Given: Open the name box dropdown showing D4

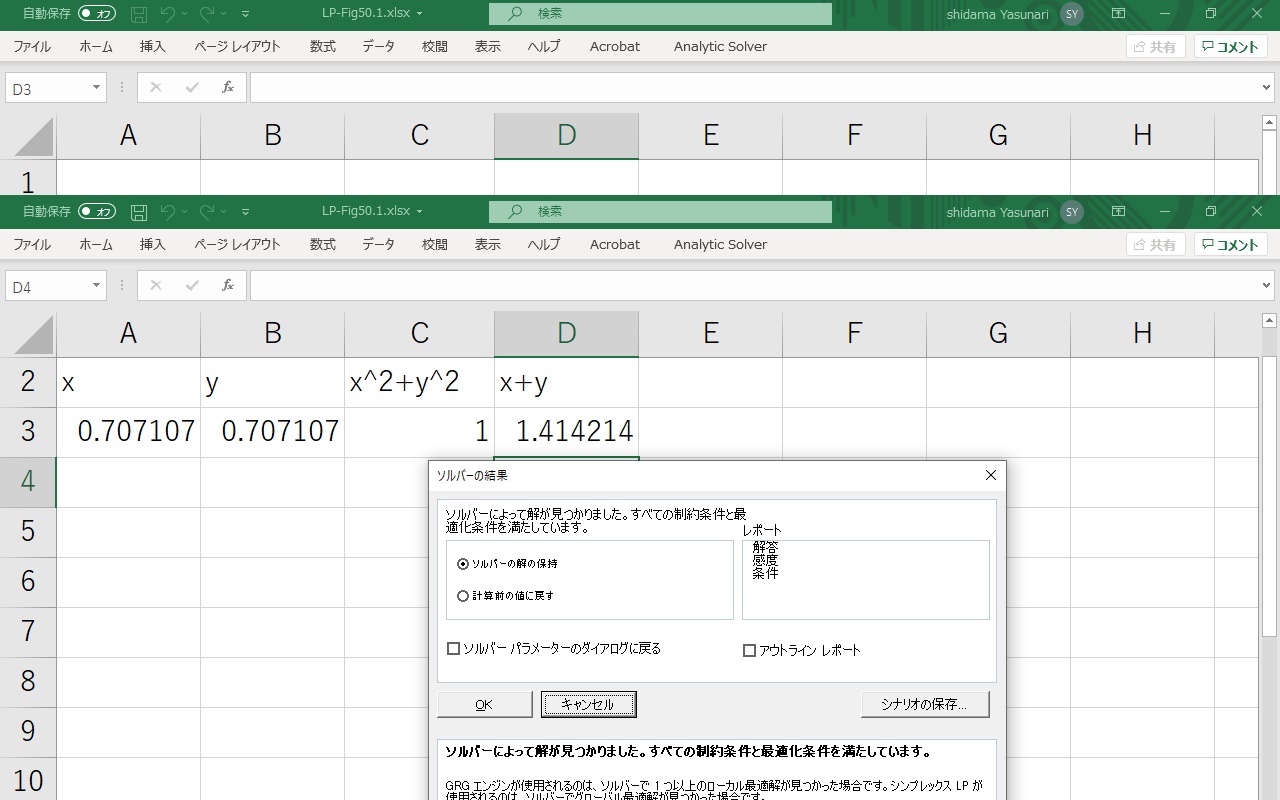Looking at the screenshot, I should [96, 286].
